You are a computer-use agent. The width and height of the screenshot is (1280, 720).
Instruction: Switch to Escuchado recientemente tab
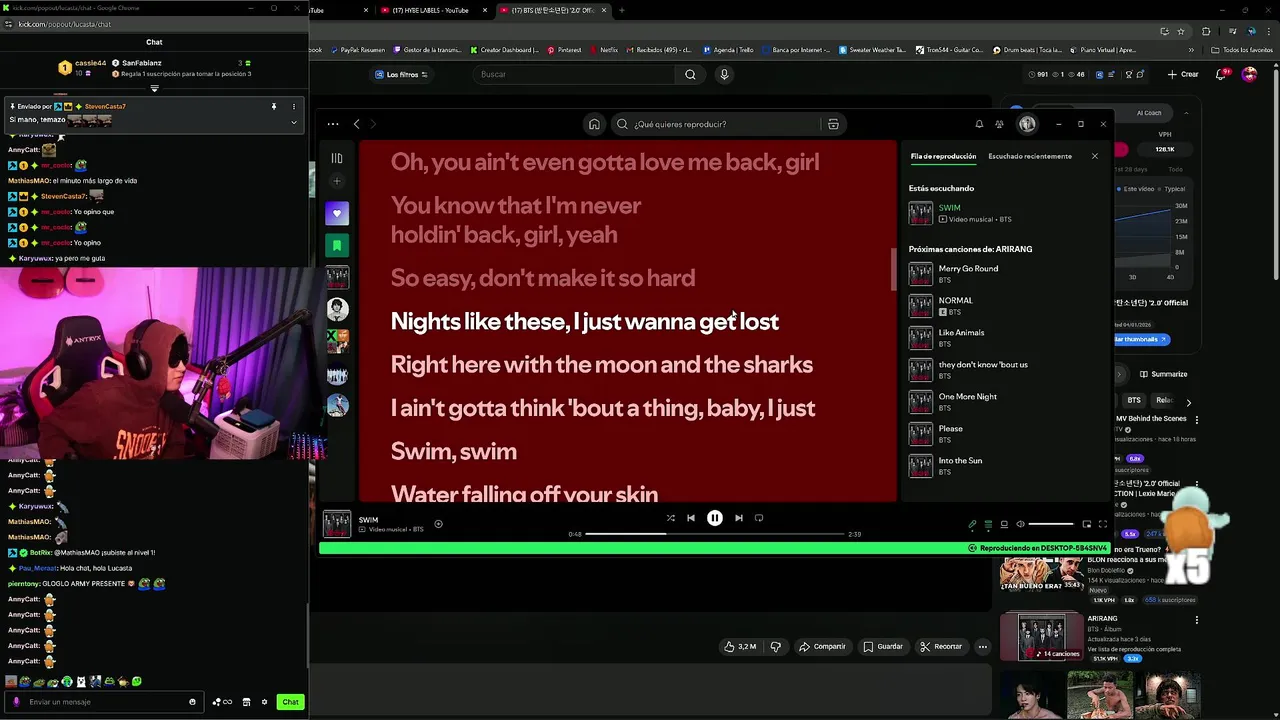pos(1030,156)
